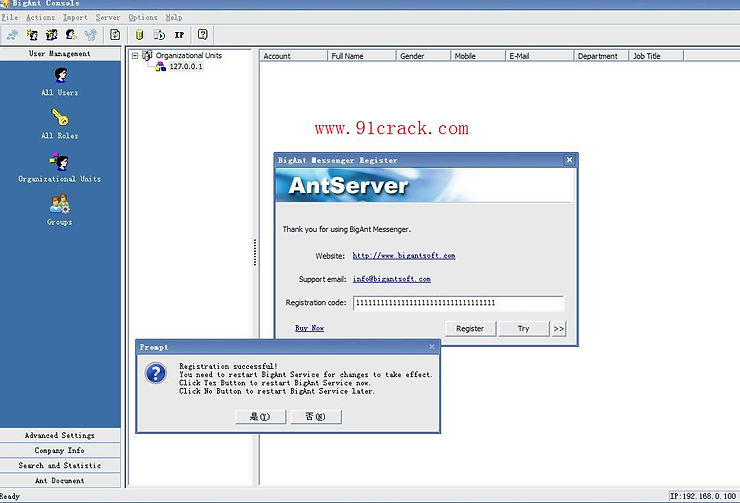
Task: Click the server start play toolbar icon
Action: 160,34
